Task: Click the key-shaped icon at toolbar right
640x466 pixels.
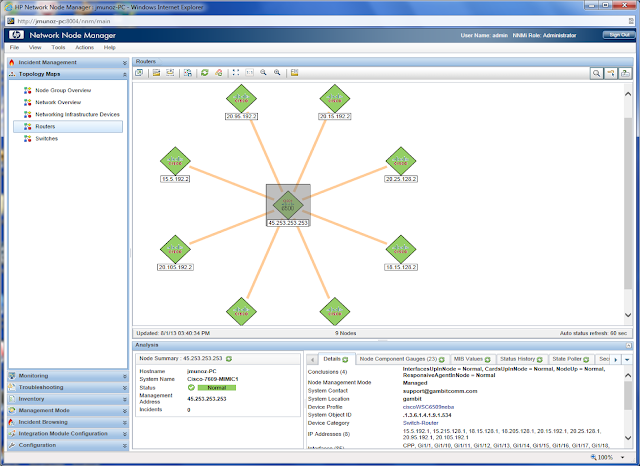Action: click(x=611, y=73)
